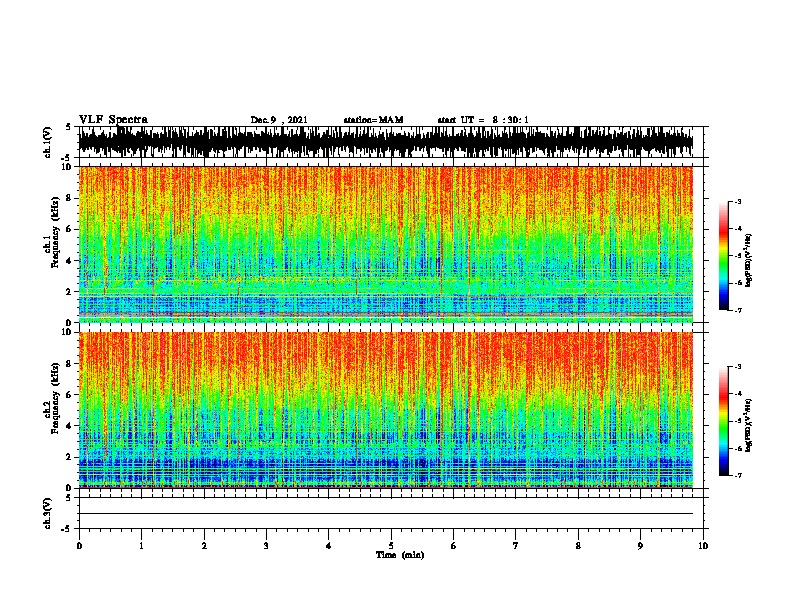Screen dimensions: 792x612
Task: Click time axis tick label "10"
Action: coord(703,546)
